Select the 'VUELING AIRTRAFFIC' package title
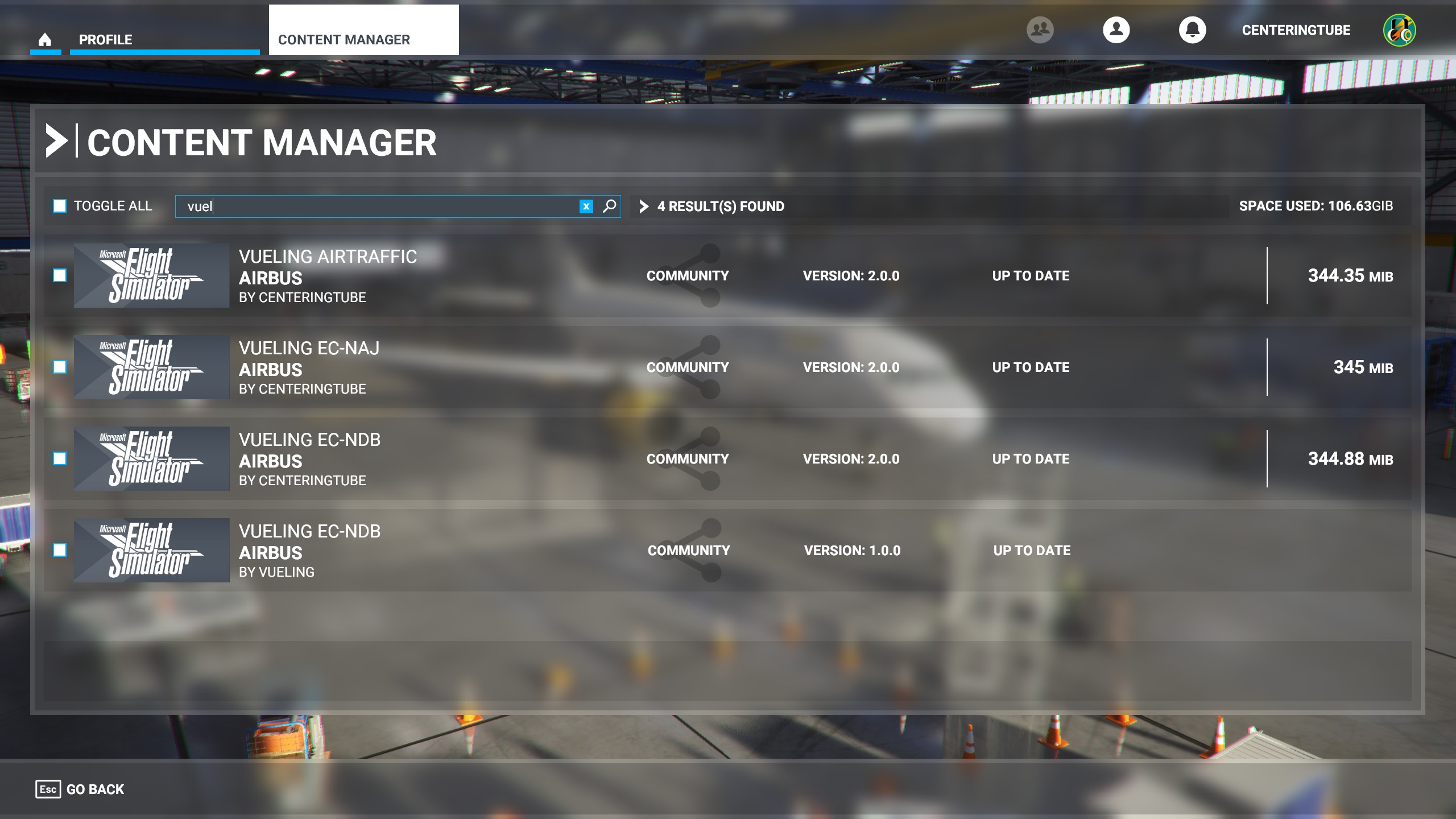1456x819 pixels. (328, 257)
